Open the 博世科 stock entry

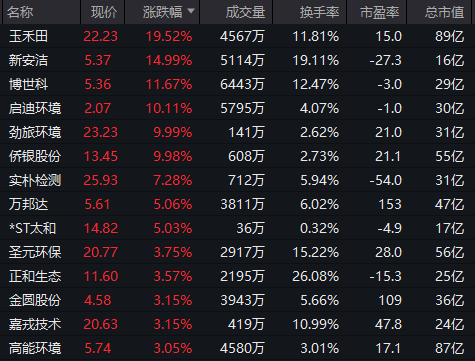(28, 84)
